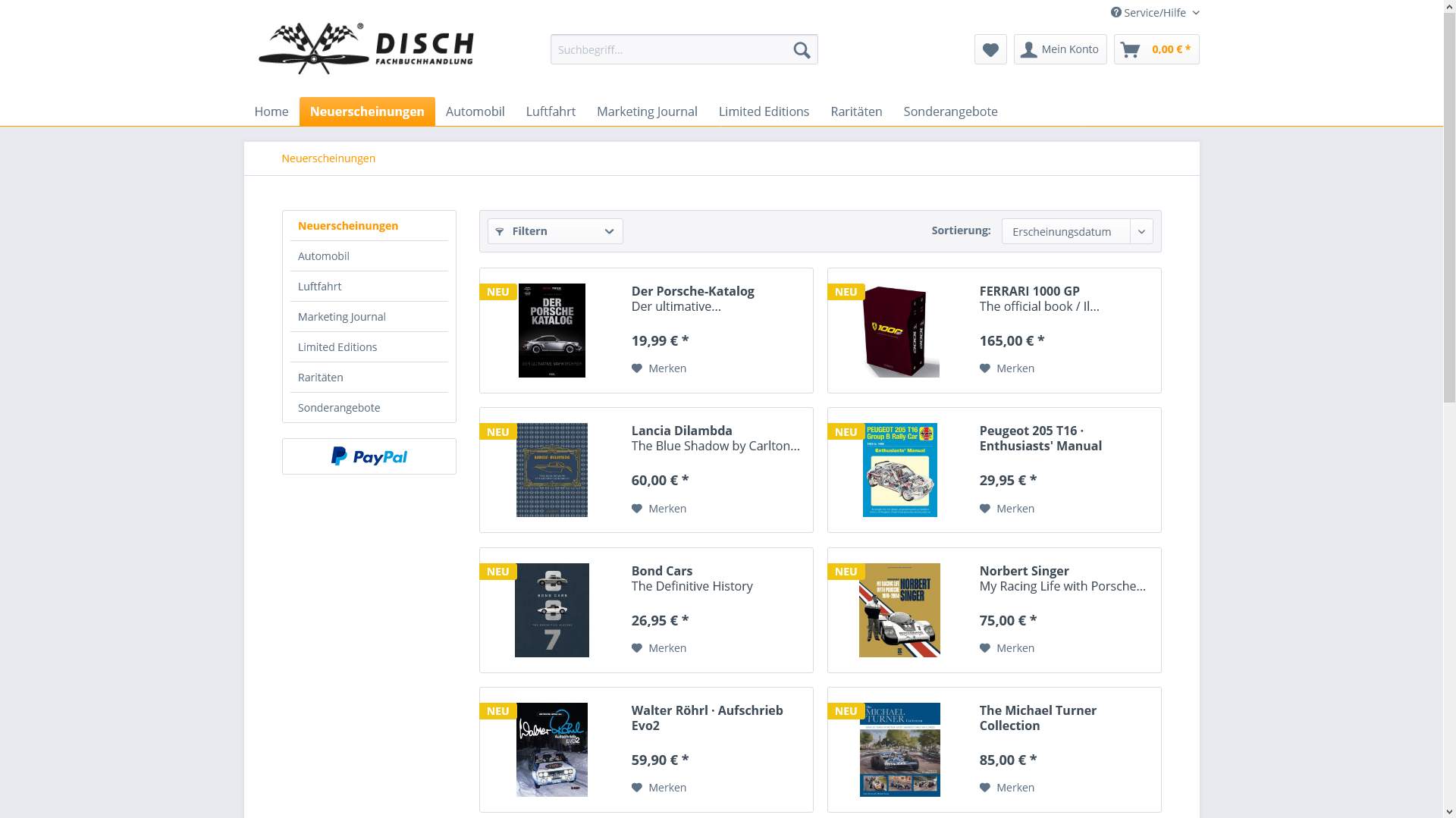Click heart icon for Norbert Singer
Image resolution: width=1456 pixels, height=818 pixels.
tap(985, 648)
